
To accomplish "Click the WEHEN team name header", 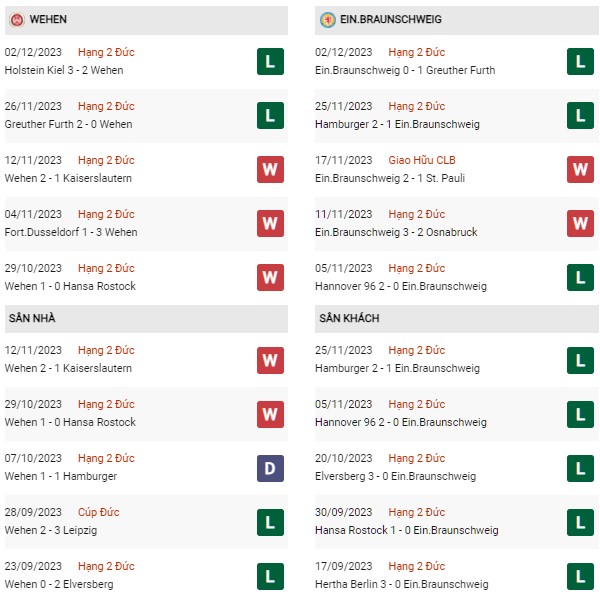I will [x=48, y=20].
